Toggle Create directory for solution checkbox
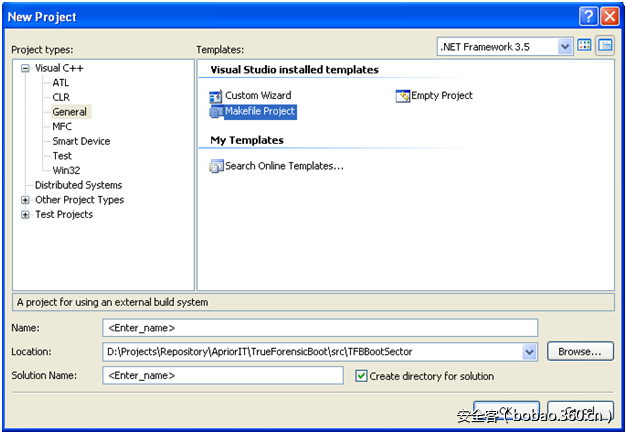Viewport: 627px width, 434px height. coord(362,376)
